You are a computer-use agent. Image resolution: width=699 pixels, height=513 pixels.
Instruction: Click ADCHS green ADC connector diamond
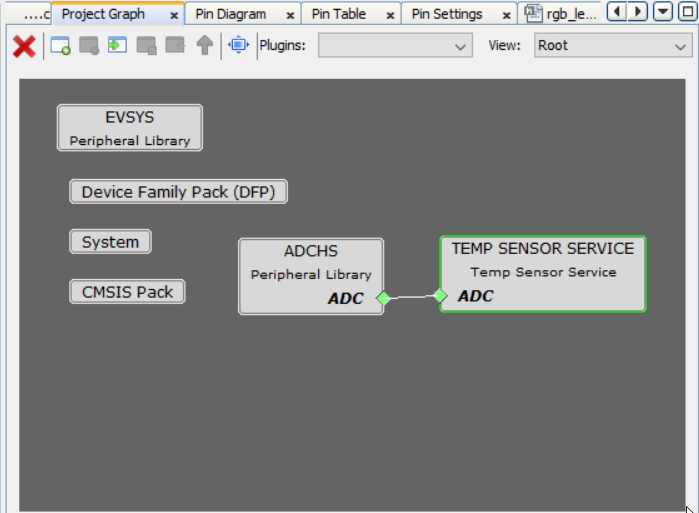(x=383, y=298)
